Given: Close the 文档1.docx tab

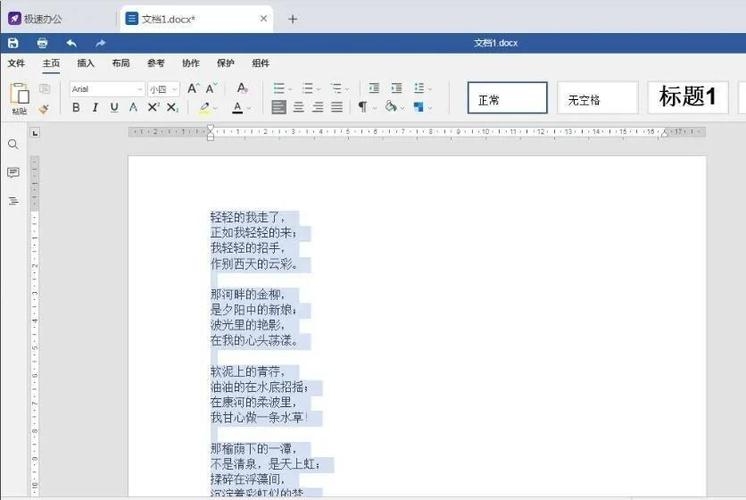Looking at the screenshot, I should coord(263,19).
